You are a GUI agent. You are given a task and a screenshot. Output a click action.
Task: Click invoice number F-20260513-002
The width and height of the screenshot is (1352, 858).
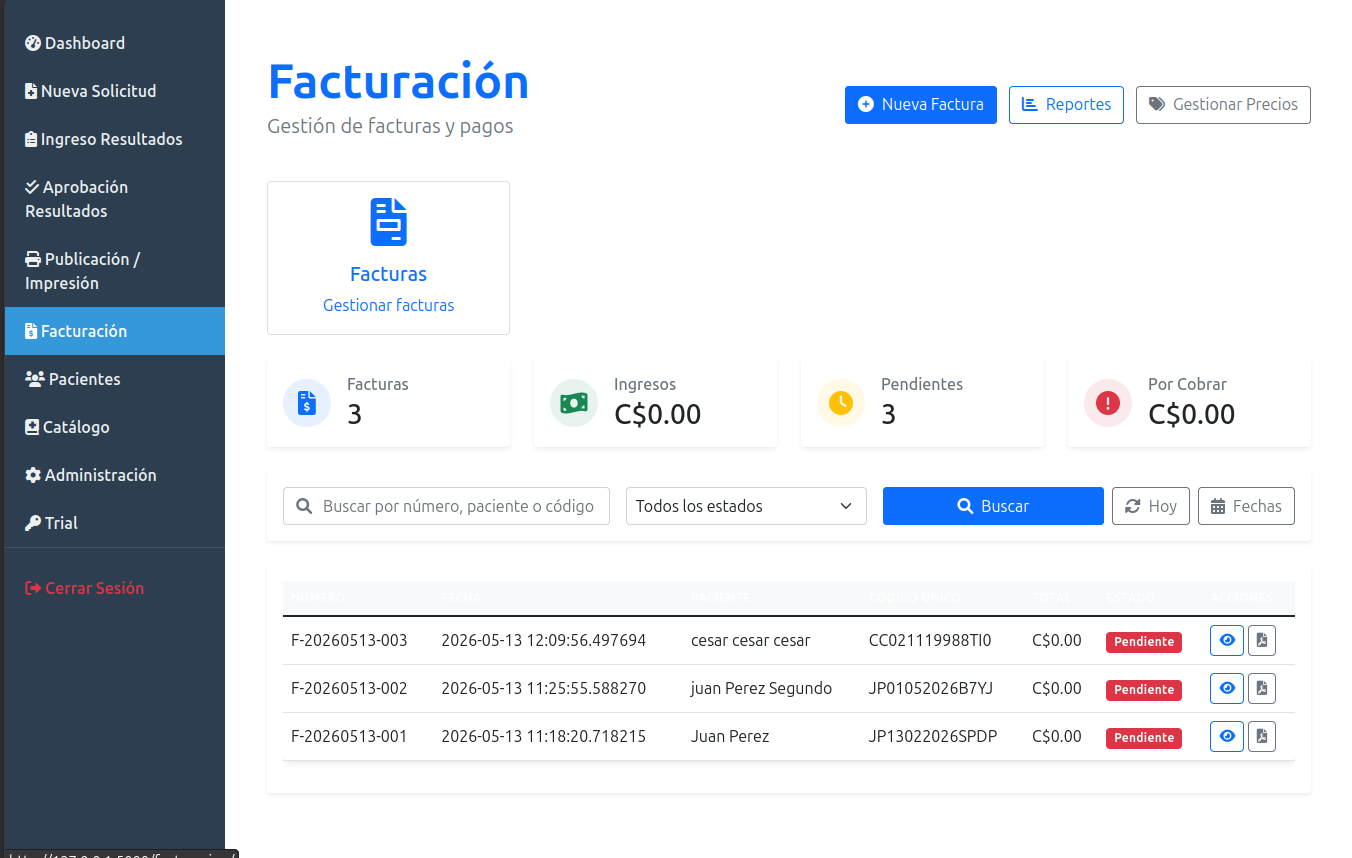pos(349,688)
